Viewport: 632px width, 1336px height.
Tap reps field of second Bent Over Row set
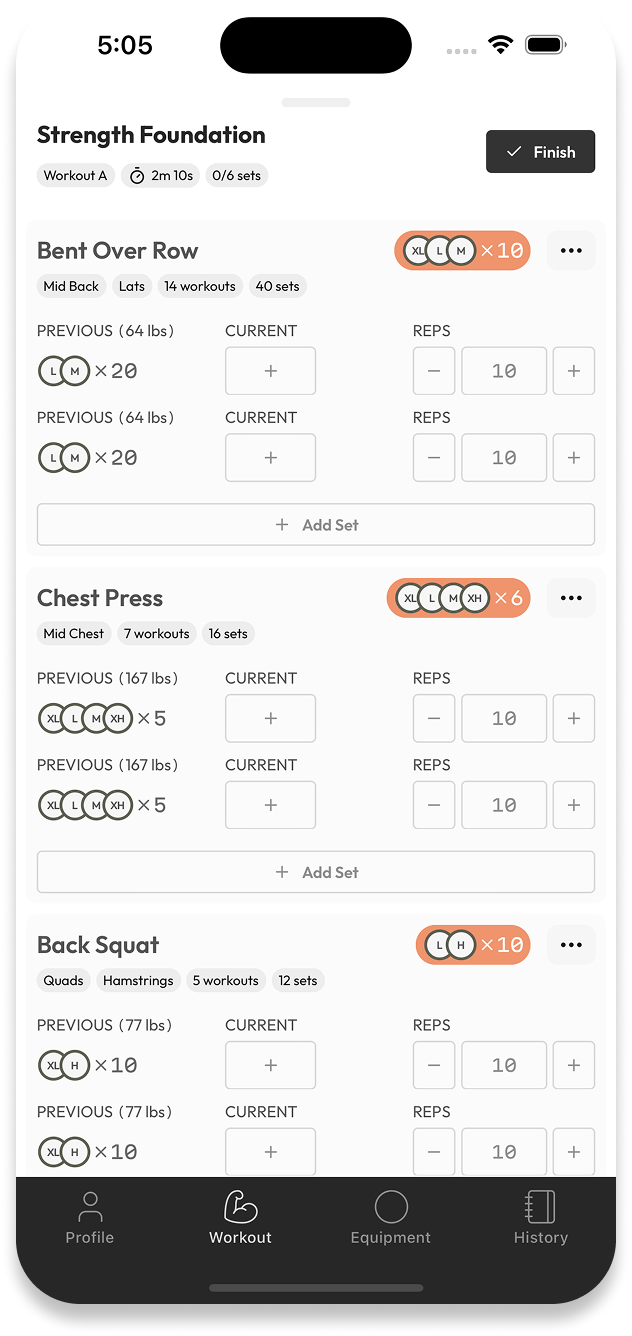click(504, 458)
